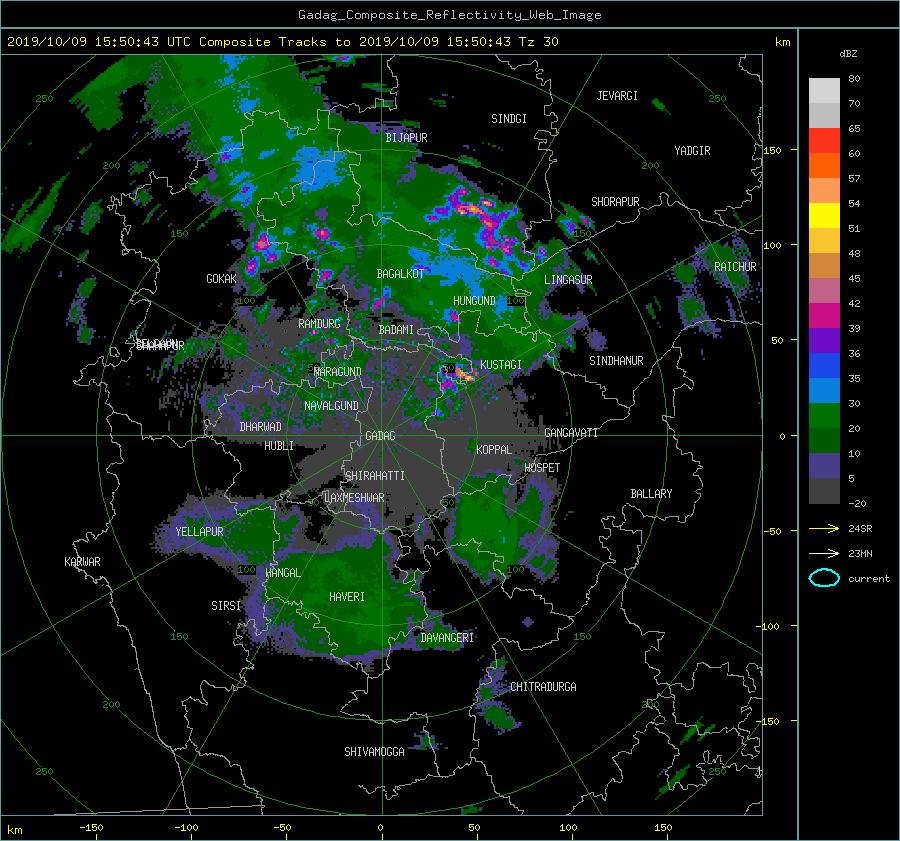
Task: Select the SINDGI city label
Action: 509,119
